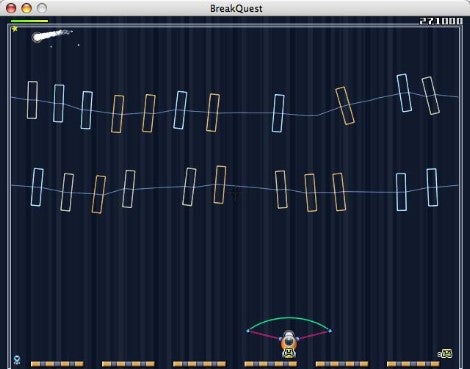Click the yellow-green energy bar at top-left
The height and width of the screenshot is (369, 470).
click(x=29, y=21)
